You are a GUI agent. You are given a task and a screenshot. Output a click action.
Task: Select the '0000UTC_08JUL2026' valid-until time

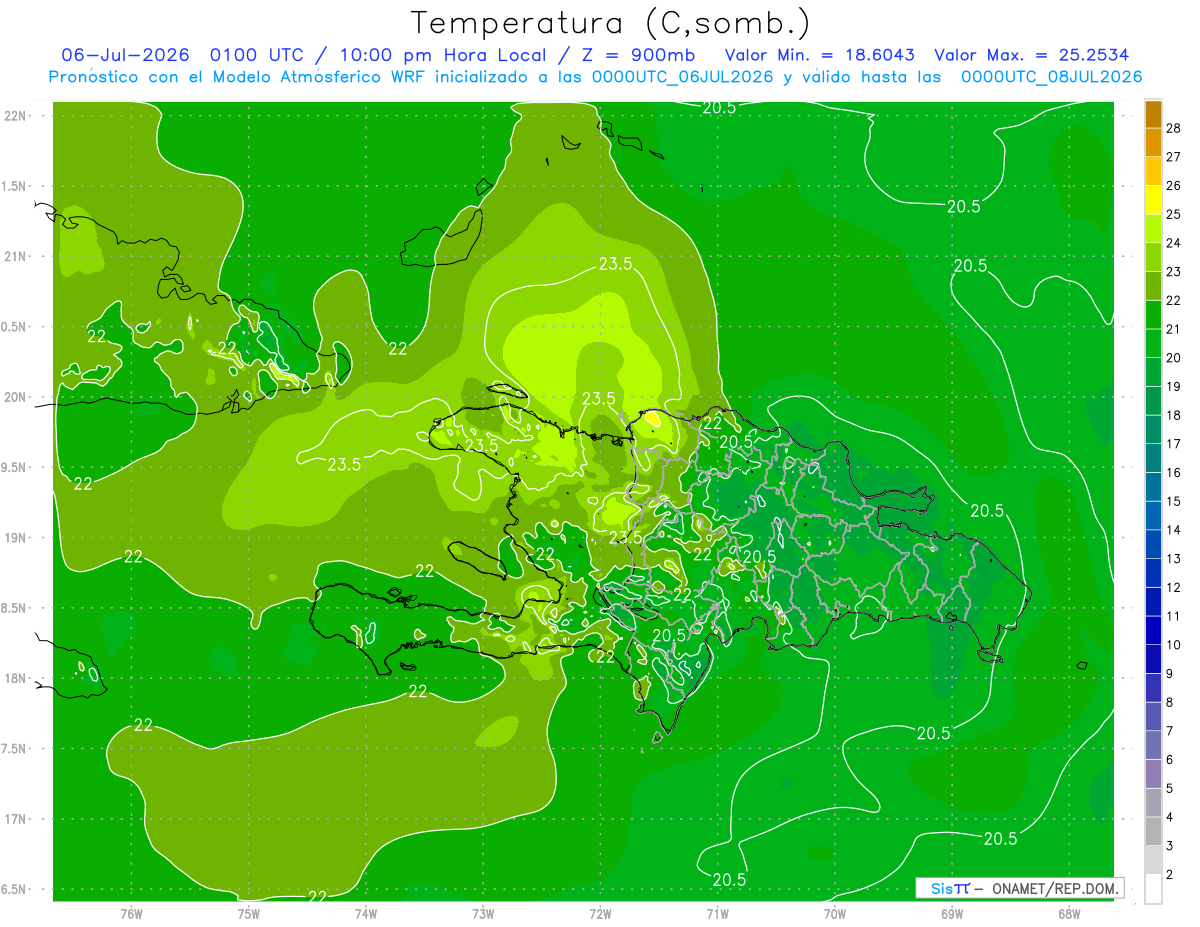pos(1051,77)
